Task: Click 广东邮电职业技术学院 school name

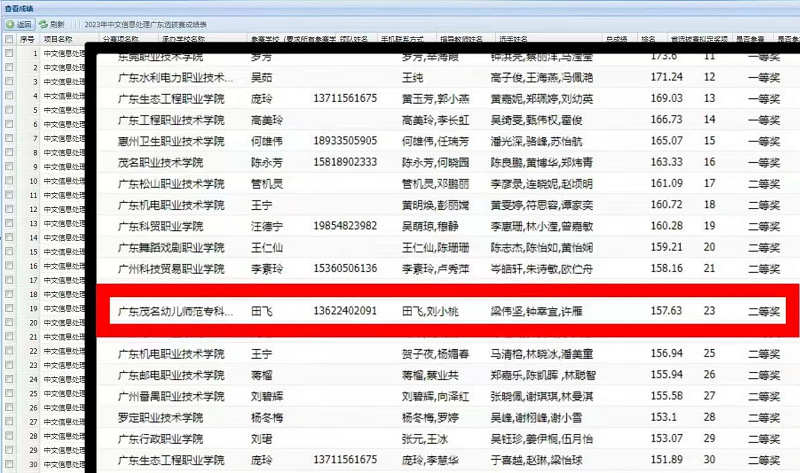Action: (x=171, y=375)
